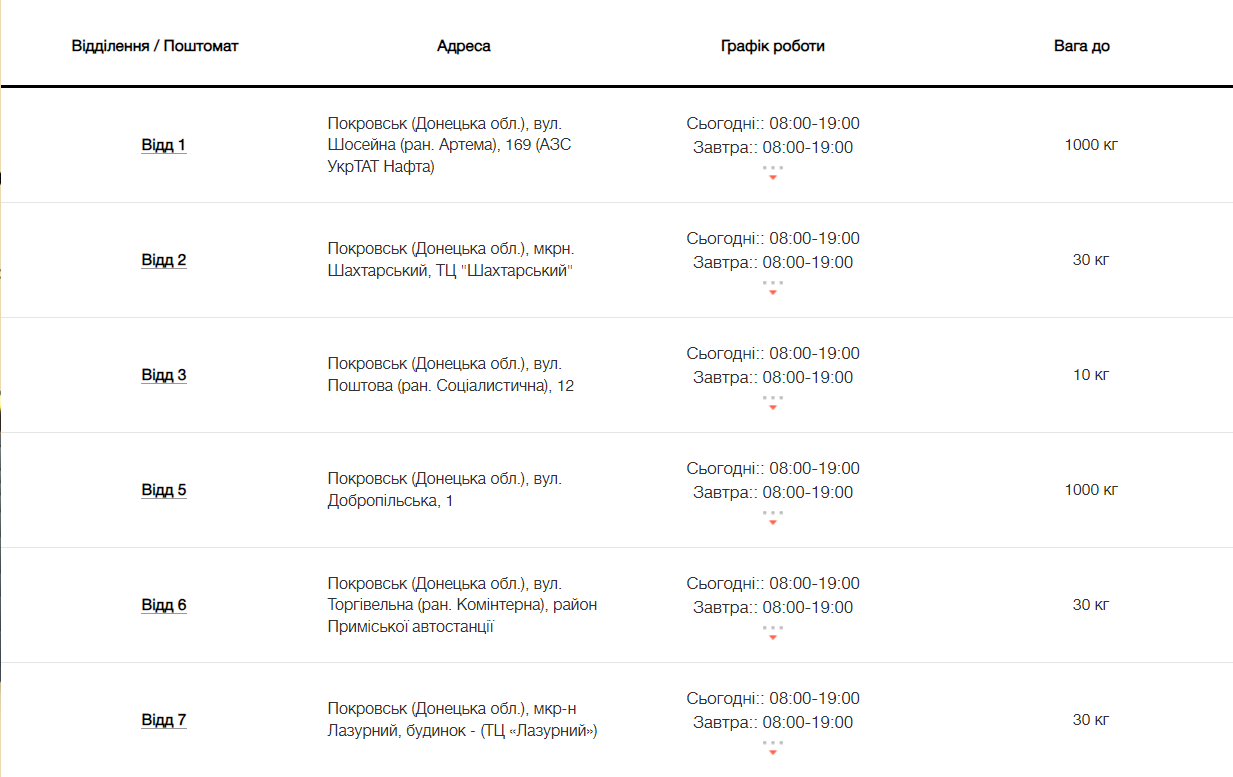Viewport: 1233px width, 777px height.
Task: Click the Відділення / Поштомат column header
Action: pyautogui.click(x=155, y=46)
